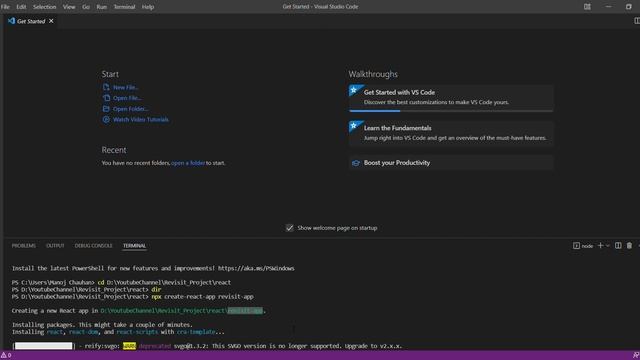Switch to the Output panel tab
Screen dimensions: 640x360
point(55,246)
